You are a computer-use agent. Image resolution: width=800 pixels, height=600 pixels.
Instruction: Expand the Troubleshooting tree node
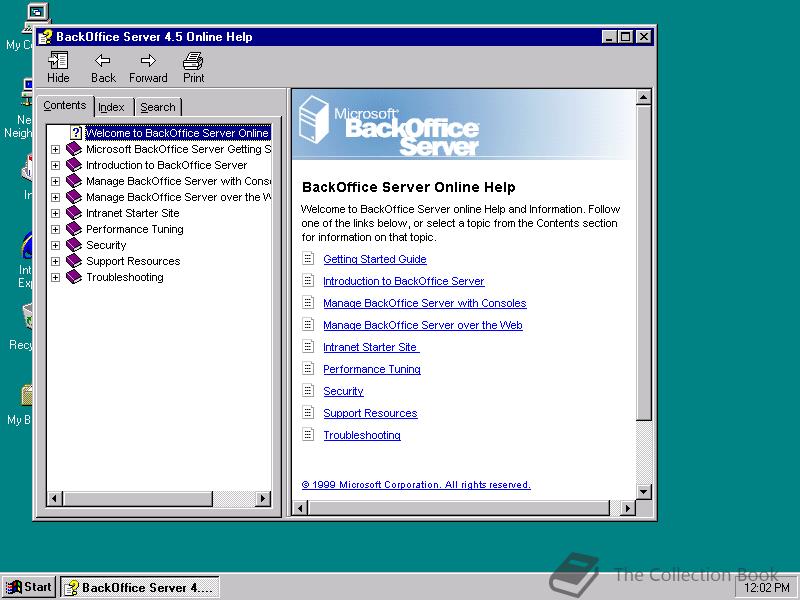pyautogui.click(x=55, y=278)
